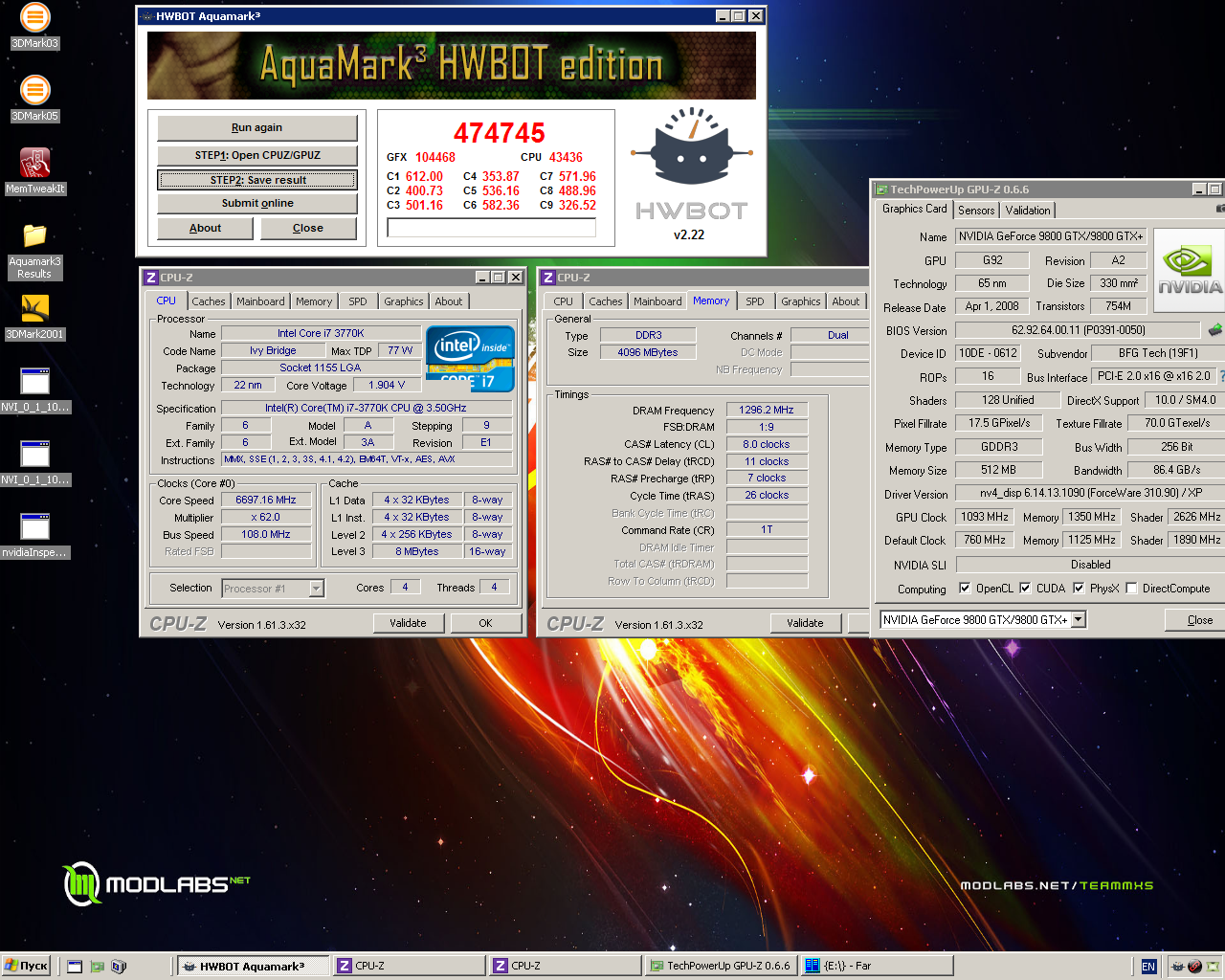Open SPD tab in CPU-Z memory window

pyautogui.click(x=755, y=301)
